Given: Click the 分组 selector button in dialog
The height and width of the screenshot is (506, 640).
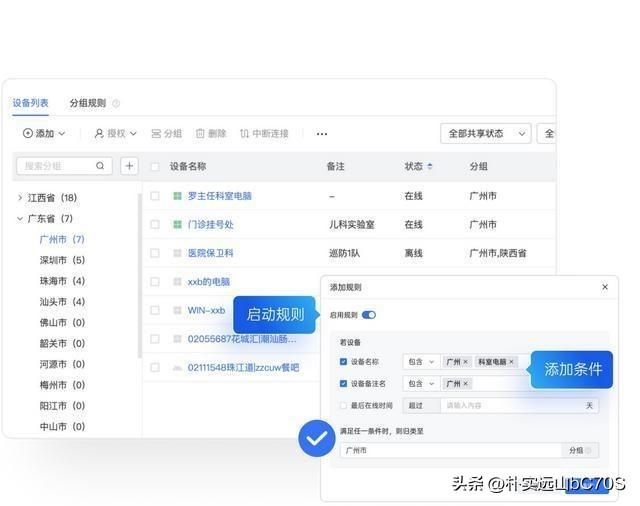Looking at the screenshot, I should pos(580,450).
